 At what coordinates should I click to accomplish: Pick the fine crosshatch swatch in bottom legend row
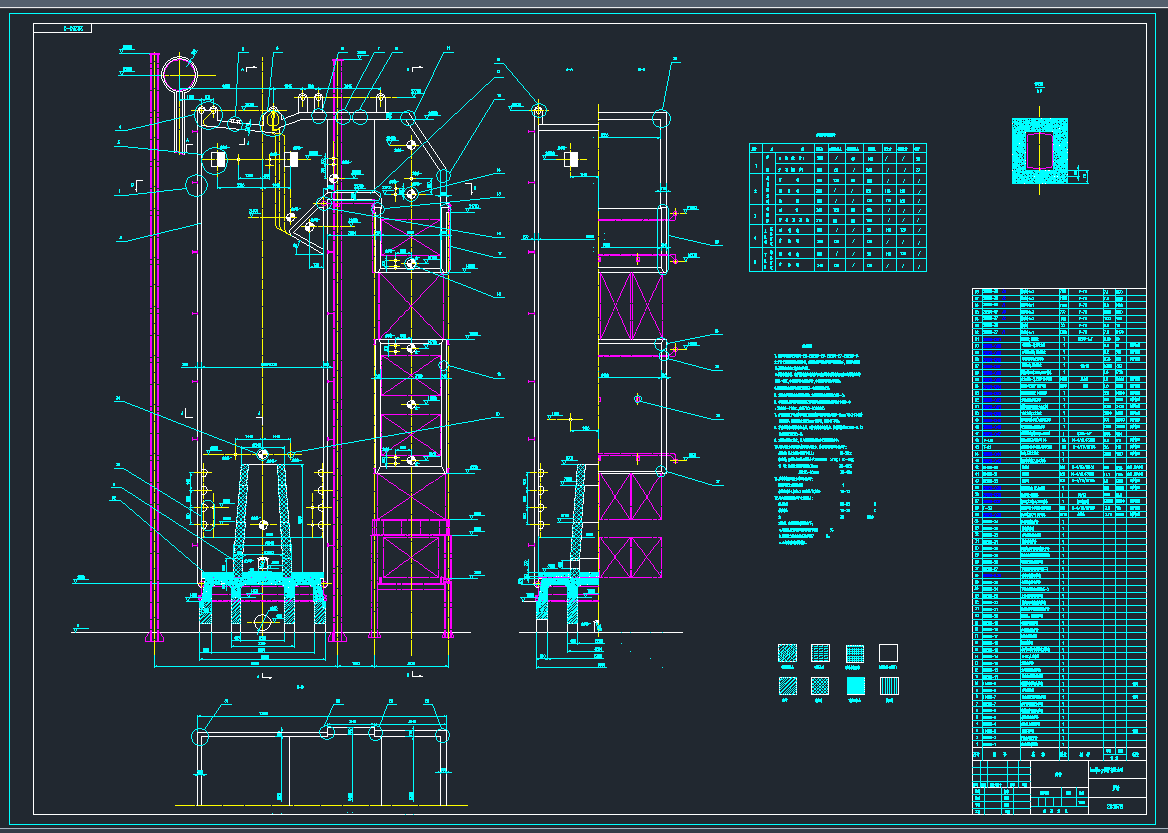(x=821, y=686)
